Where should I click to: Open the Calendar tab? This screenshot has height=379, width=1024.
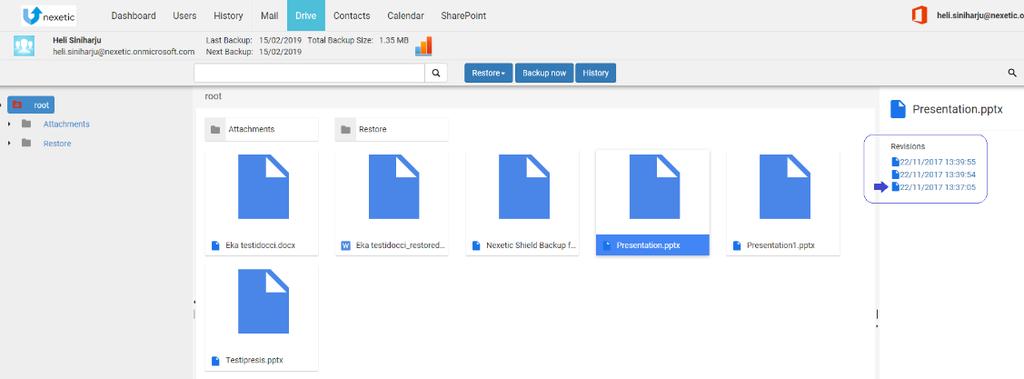pos(406,16)
